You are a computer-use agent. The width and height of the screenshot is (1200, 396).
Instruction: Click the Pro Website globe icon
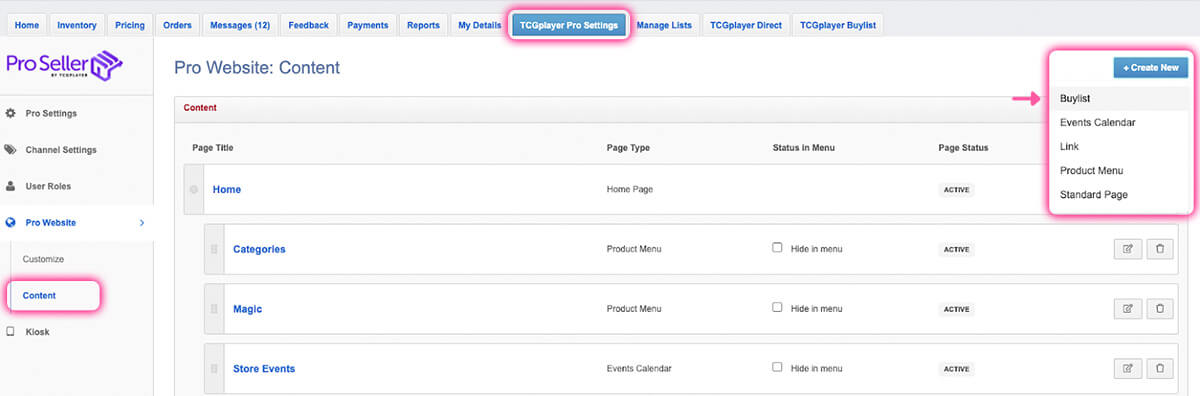pos(10,223)
